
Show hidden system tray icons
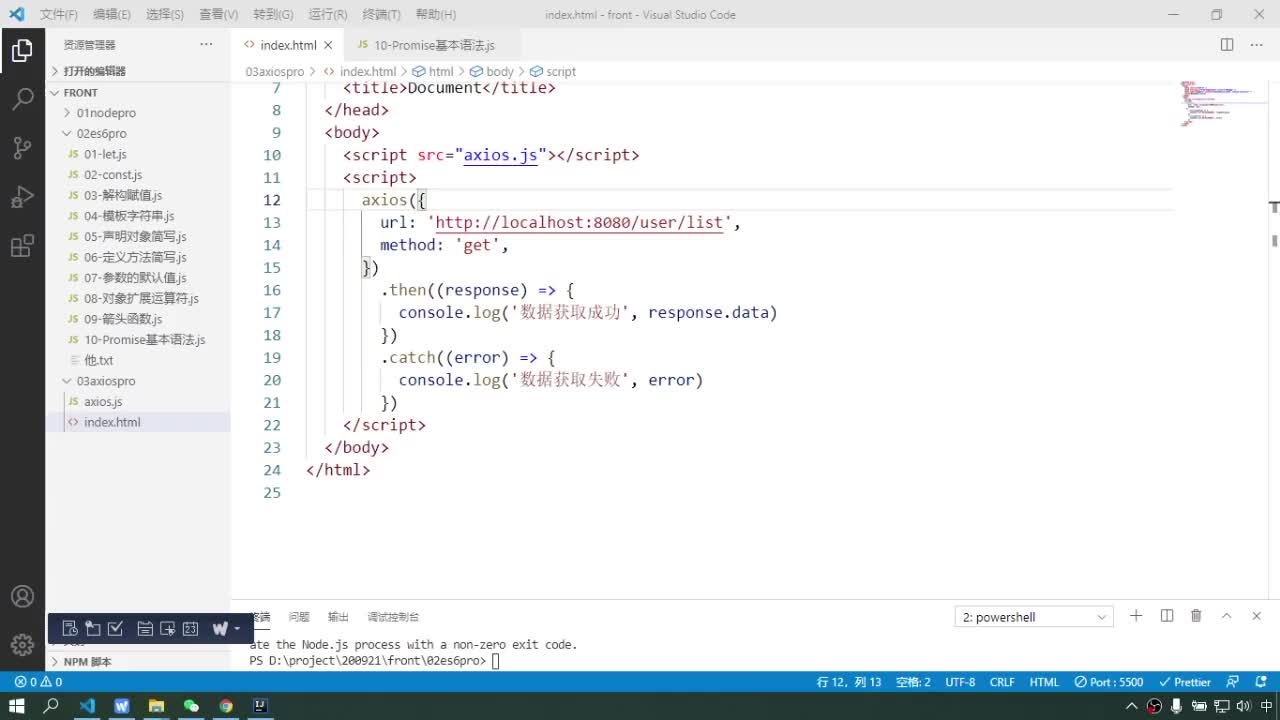point(1133,706)
